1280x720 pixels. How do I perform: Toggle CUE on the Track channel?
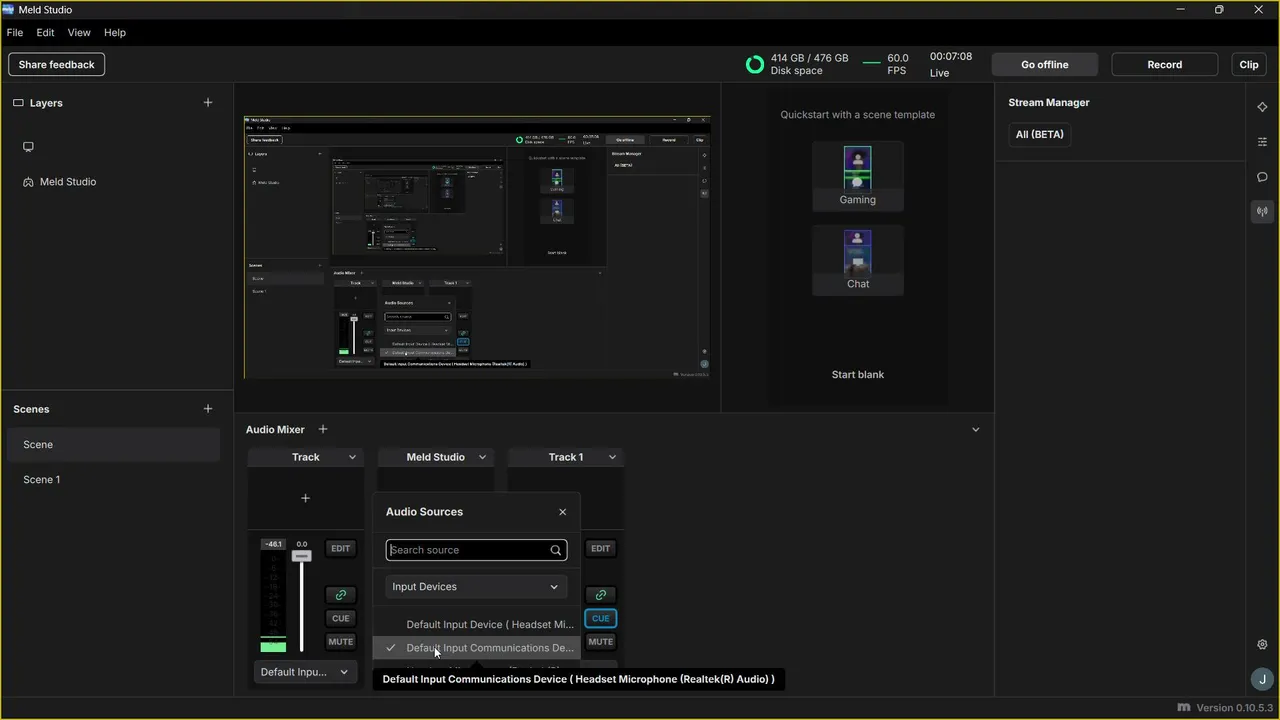point(340,619)
